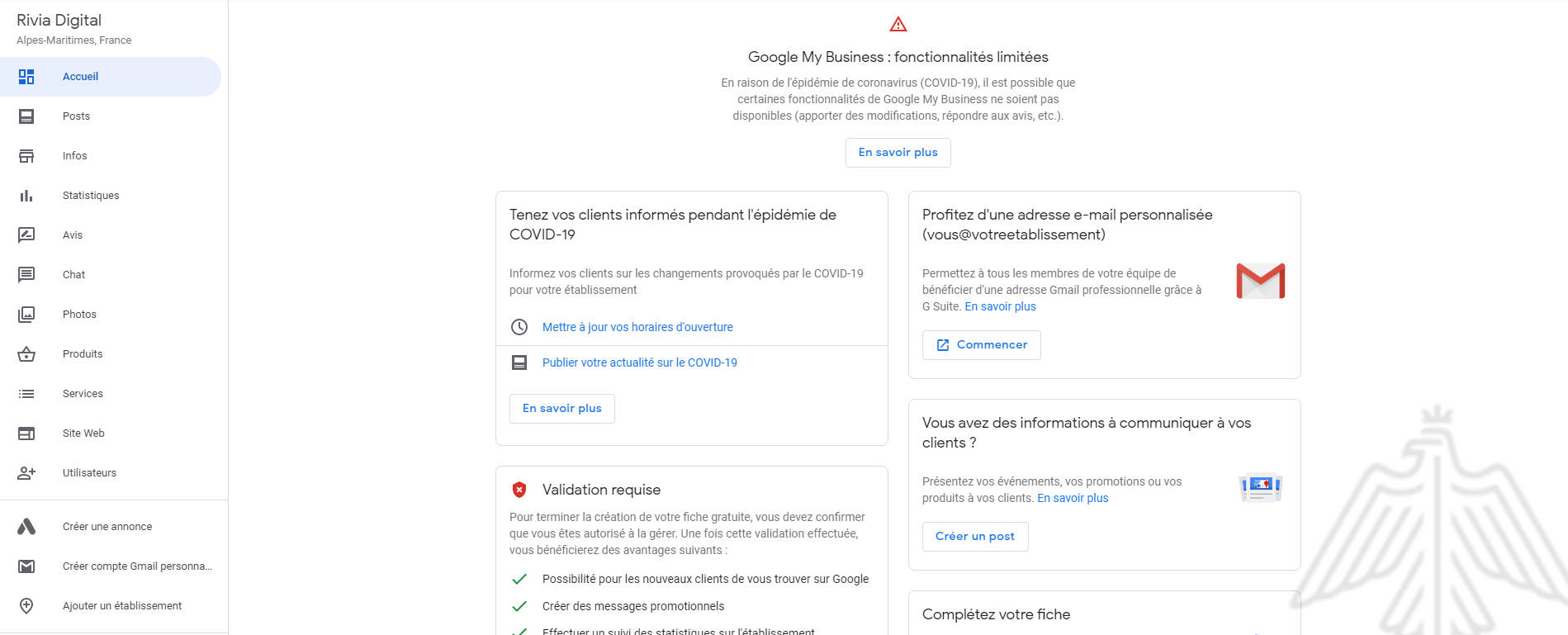Open Mettre à jour vos horaires d'ouverture link
The height and width of the screenshot is (635, 1568).
coord(637,327)
